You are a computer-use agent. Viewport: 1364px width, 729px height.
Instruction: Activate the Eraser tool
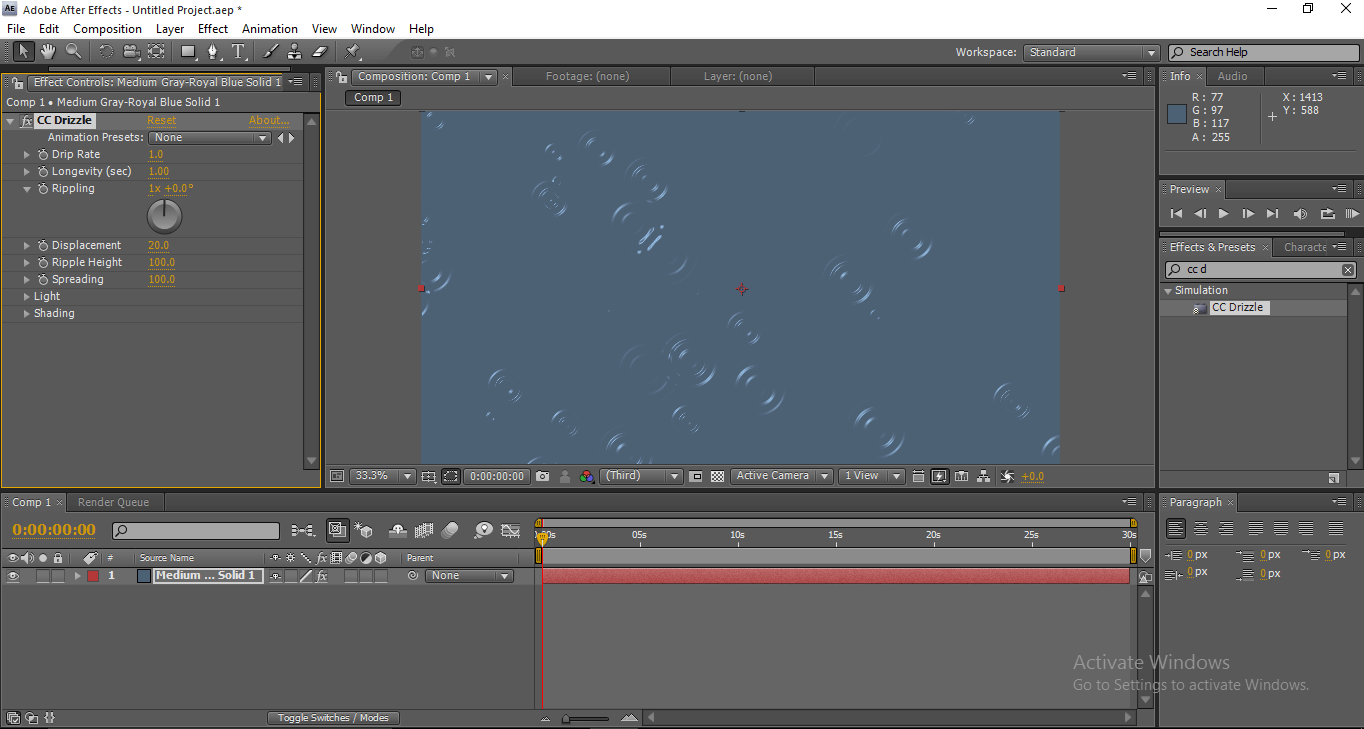pyautogui.click(x=320, y=51)
